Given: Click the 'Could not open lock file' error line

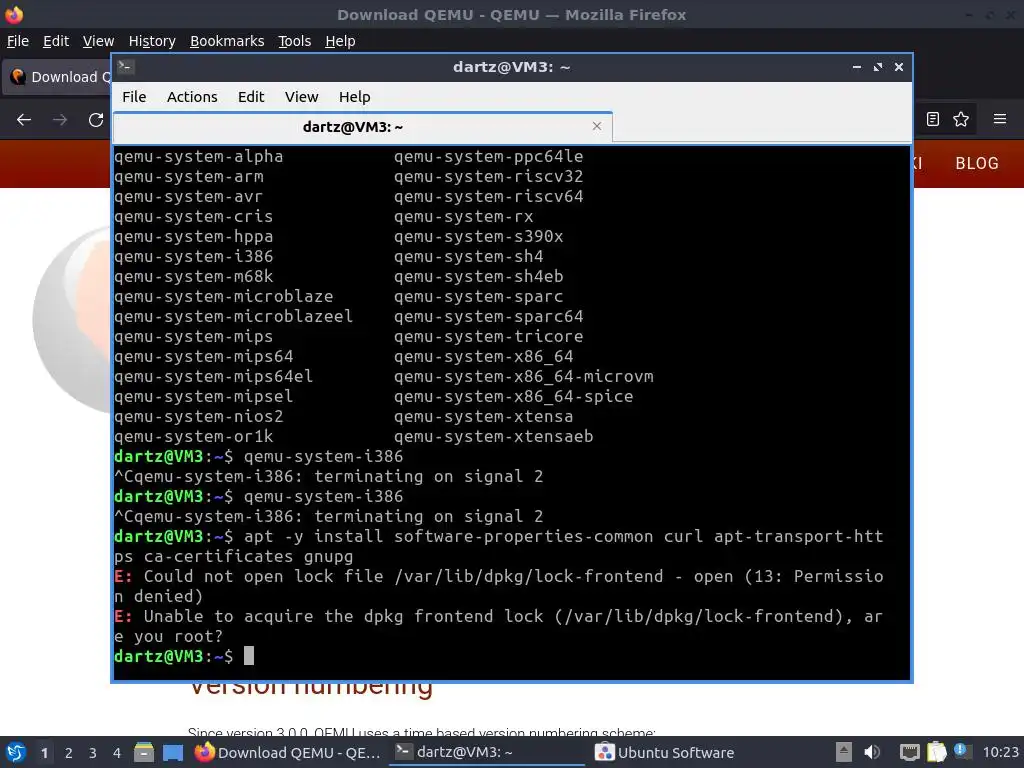Looking at the screenshot, I should tap(499, 586).
